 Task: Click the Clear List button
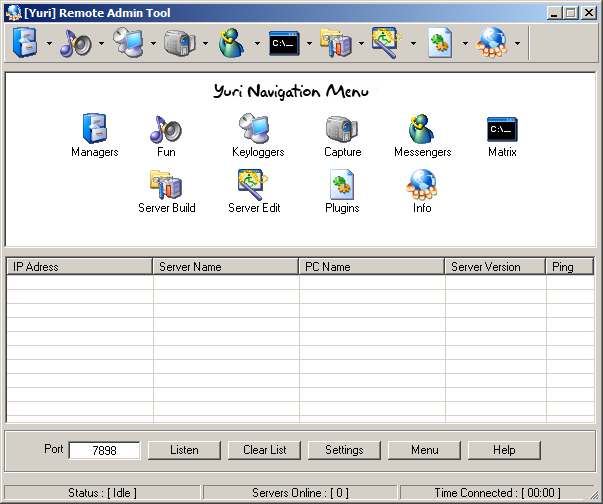tap(264, 450)
